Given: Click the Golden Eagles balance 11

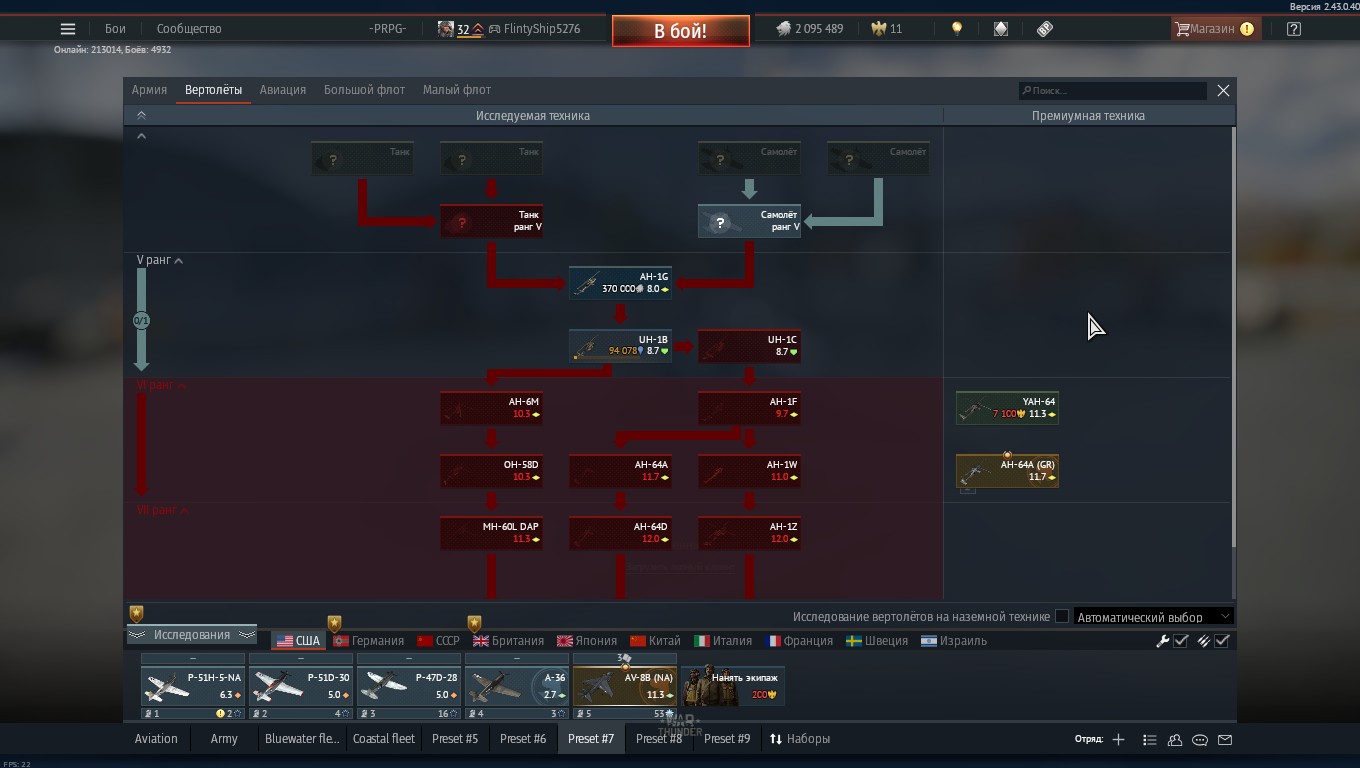Looking at the screenshot, I should click(x=887, y=29).
